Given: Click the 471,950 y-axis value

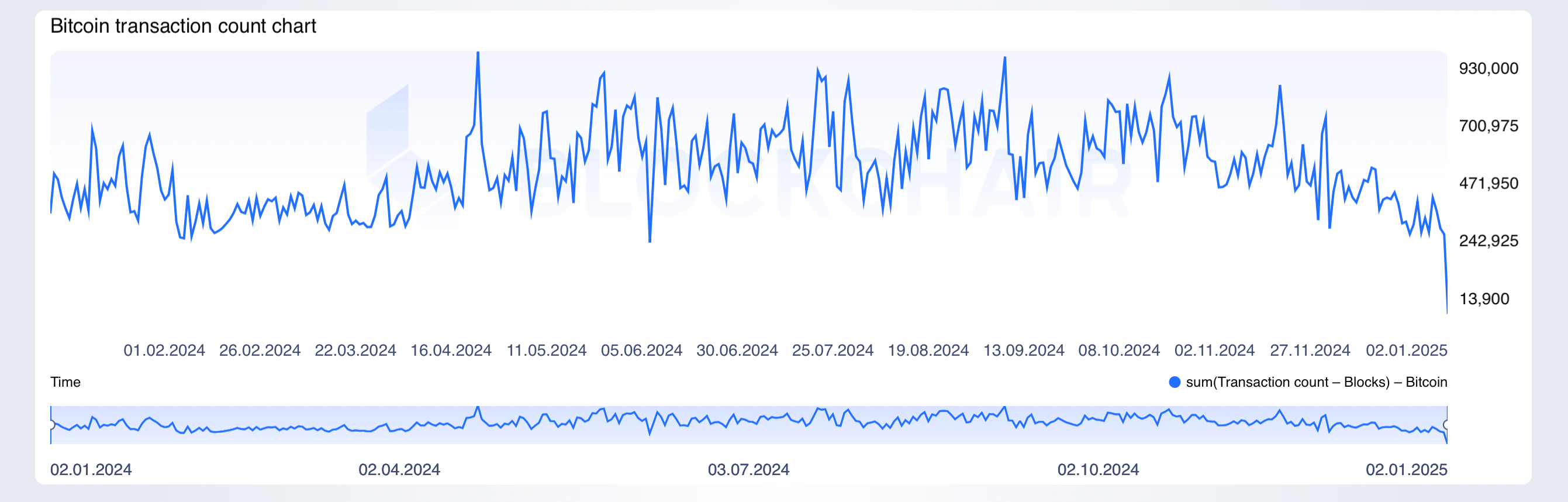Looking at the screenshot, I should tap(1488, 183).
